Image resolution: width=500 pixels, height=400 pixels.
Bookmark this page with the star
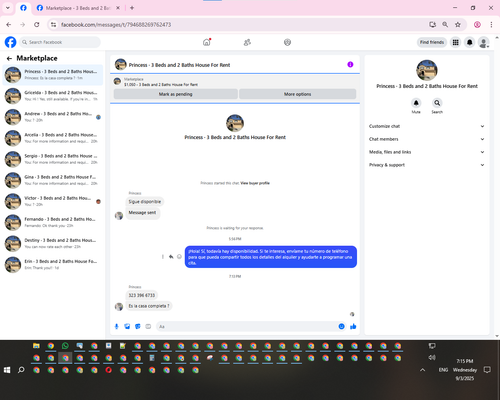click(458, 24)
